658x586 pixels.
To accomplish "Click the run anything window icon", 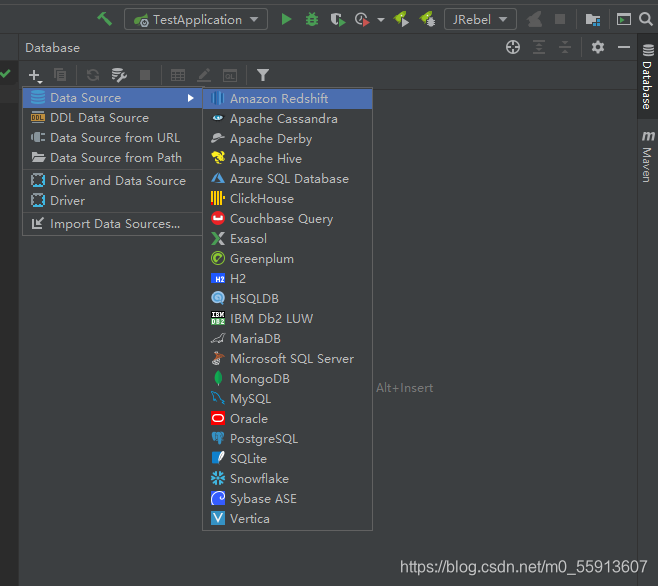I will (x=624, y=19).
